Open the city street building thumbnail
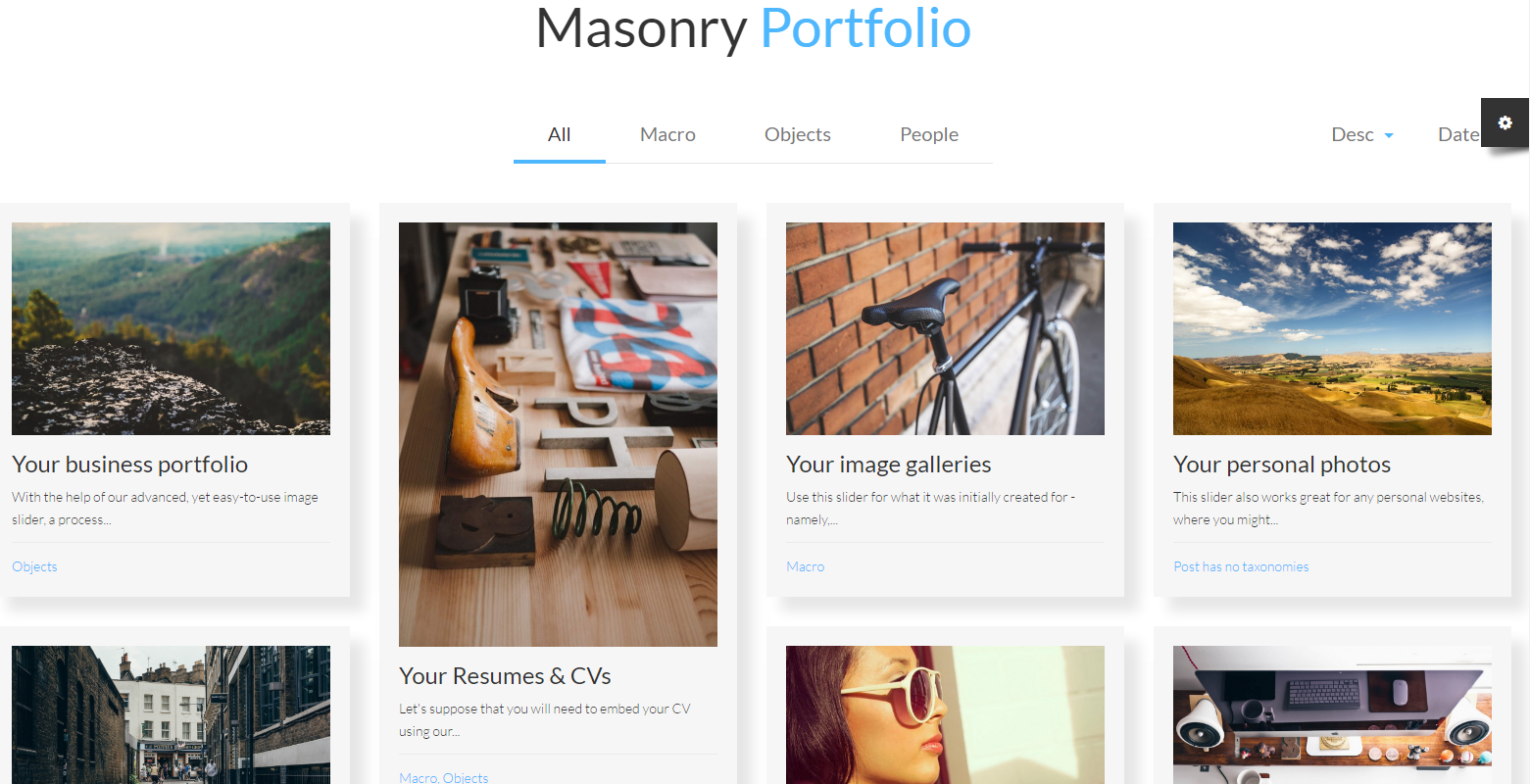This screenshot has height=784, width=1530. pyautogui.click(x=171, y=714)
